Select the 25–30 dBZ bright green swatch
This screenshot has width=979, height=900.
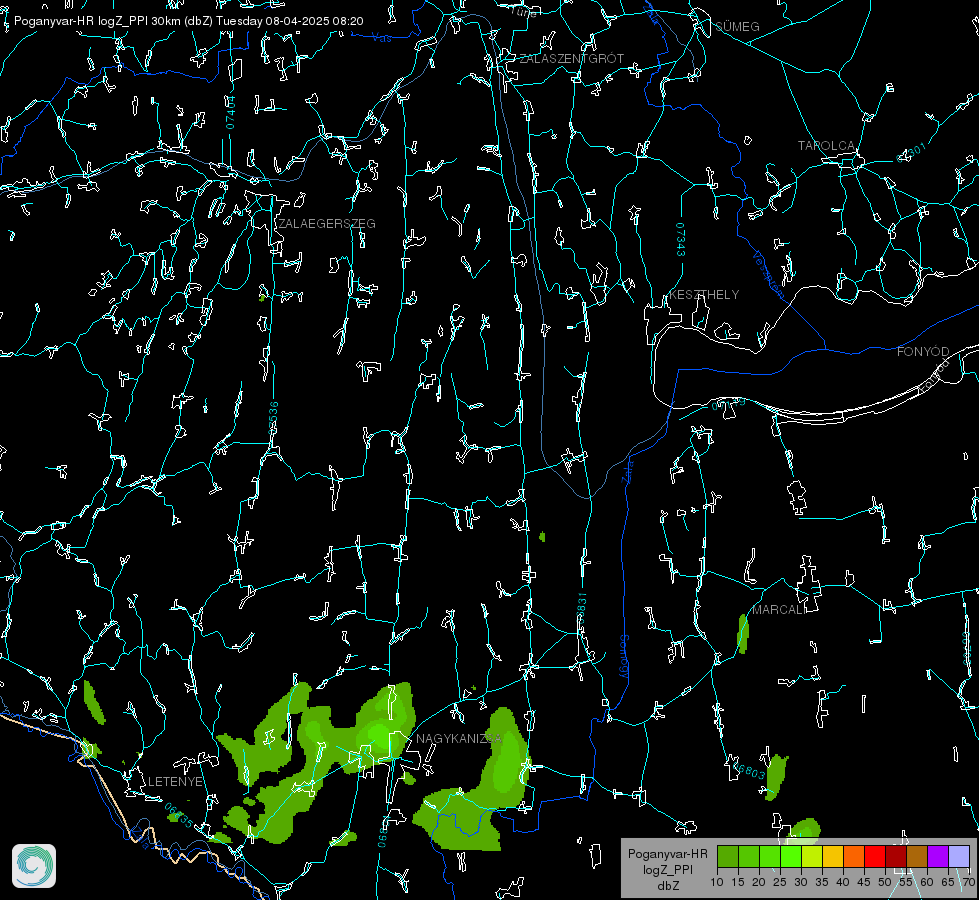(791, 856)
